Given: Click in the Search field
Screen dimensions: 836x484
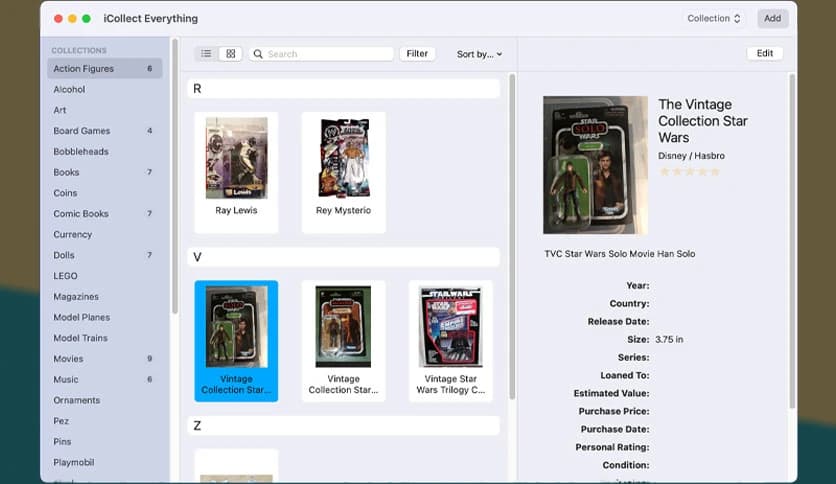Looking at the screenshot, I should pyautogui.click(x=321, y=54).
